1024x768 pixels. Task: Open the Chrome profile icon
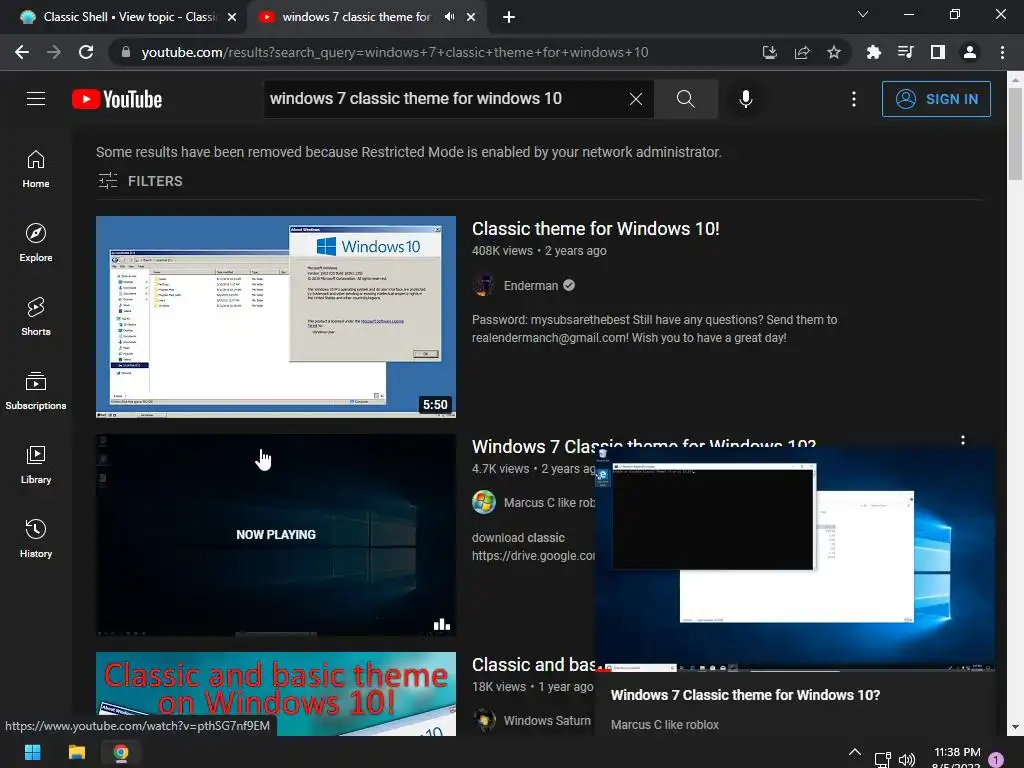click(970, 52)
